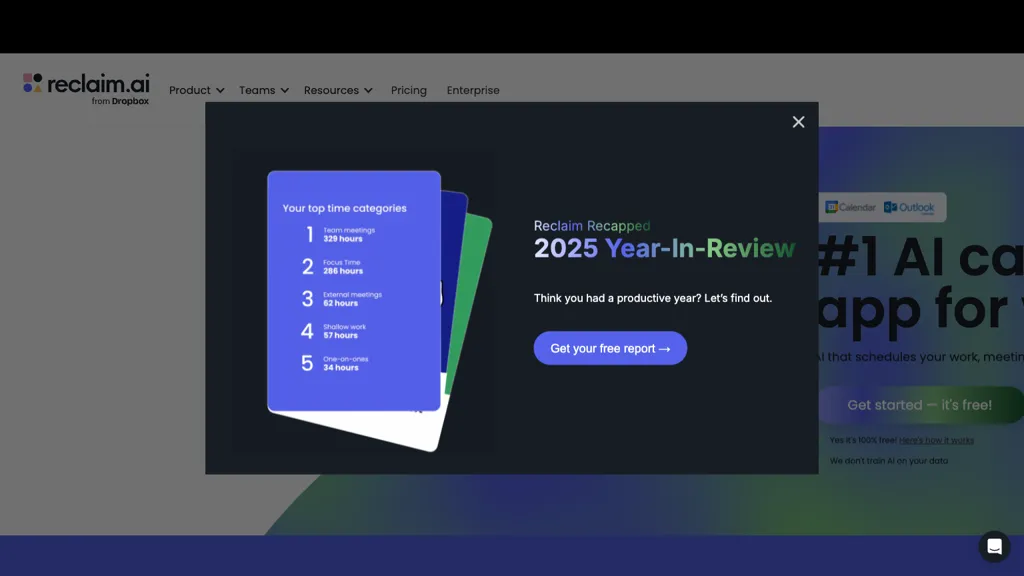
Task: Open the Pricing page
Action: pyautogui.click(x=409, y=90)
